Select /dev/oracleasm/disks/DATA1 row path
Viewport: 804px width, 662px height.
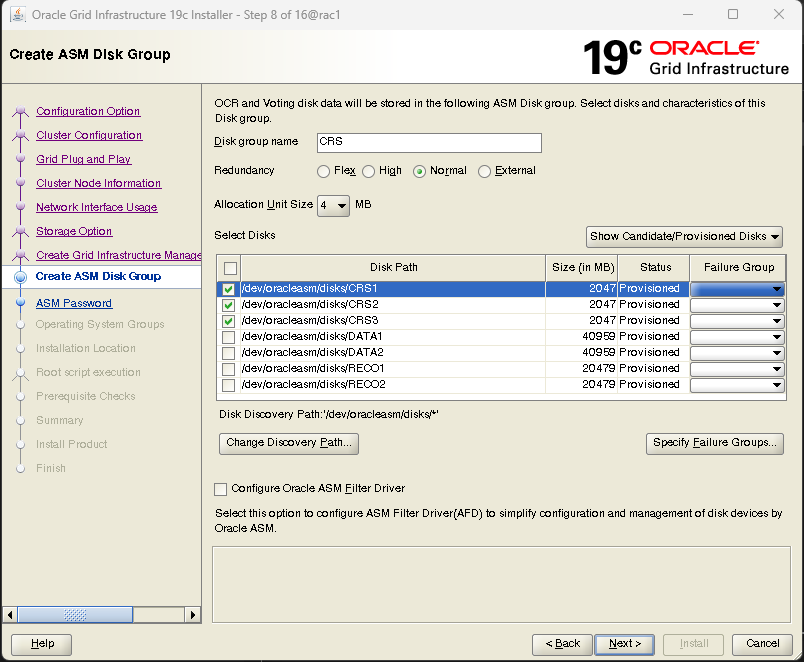(x=312, y=337)
